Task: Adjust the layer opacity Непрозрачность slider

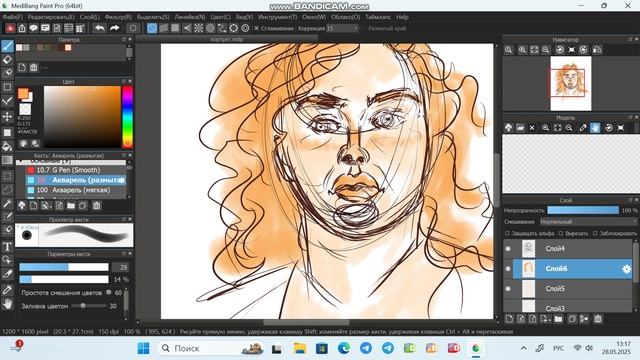Action: 583,210
